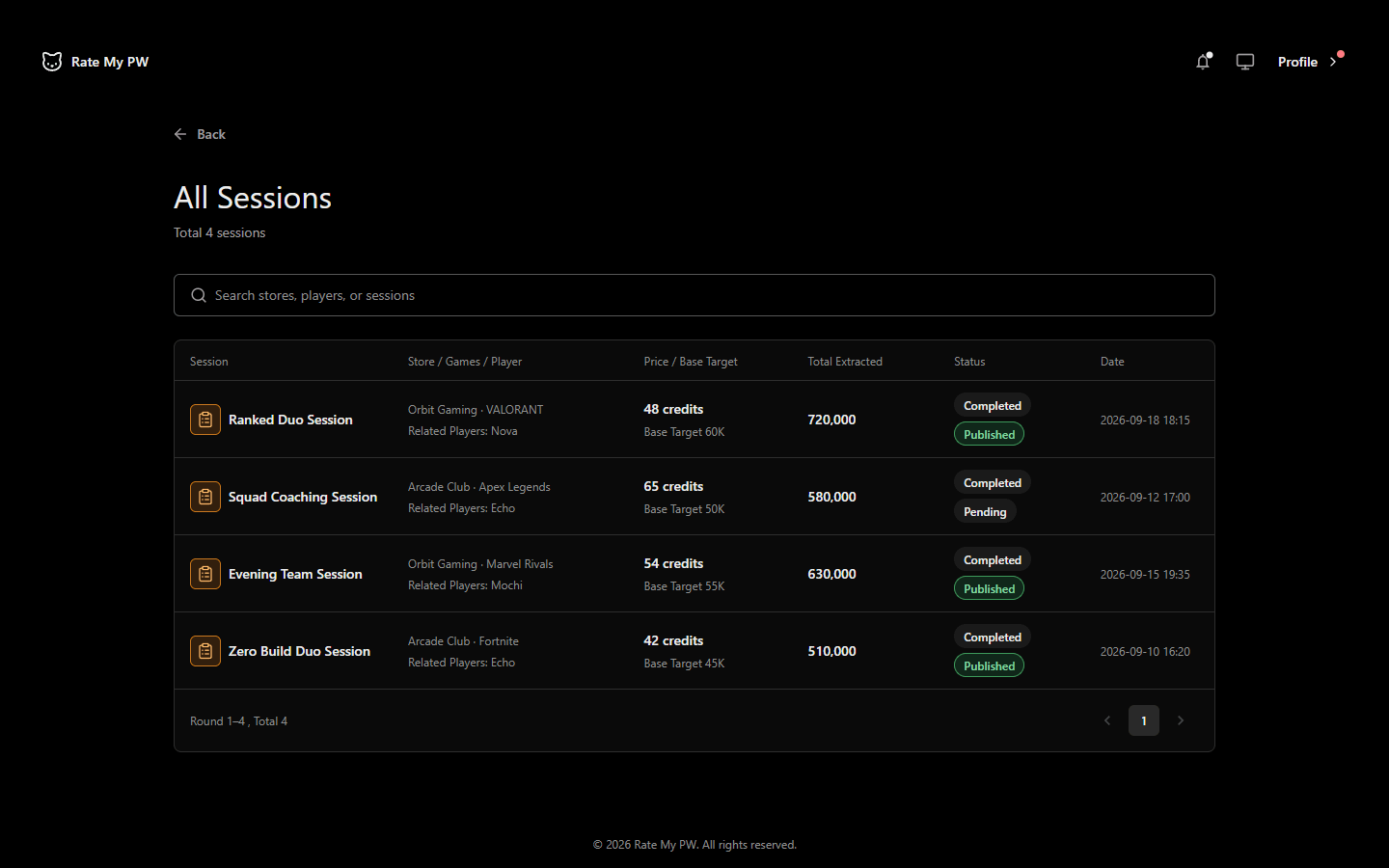Click date 2026-09-18 18:15

coord(1145,420)
